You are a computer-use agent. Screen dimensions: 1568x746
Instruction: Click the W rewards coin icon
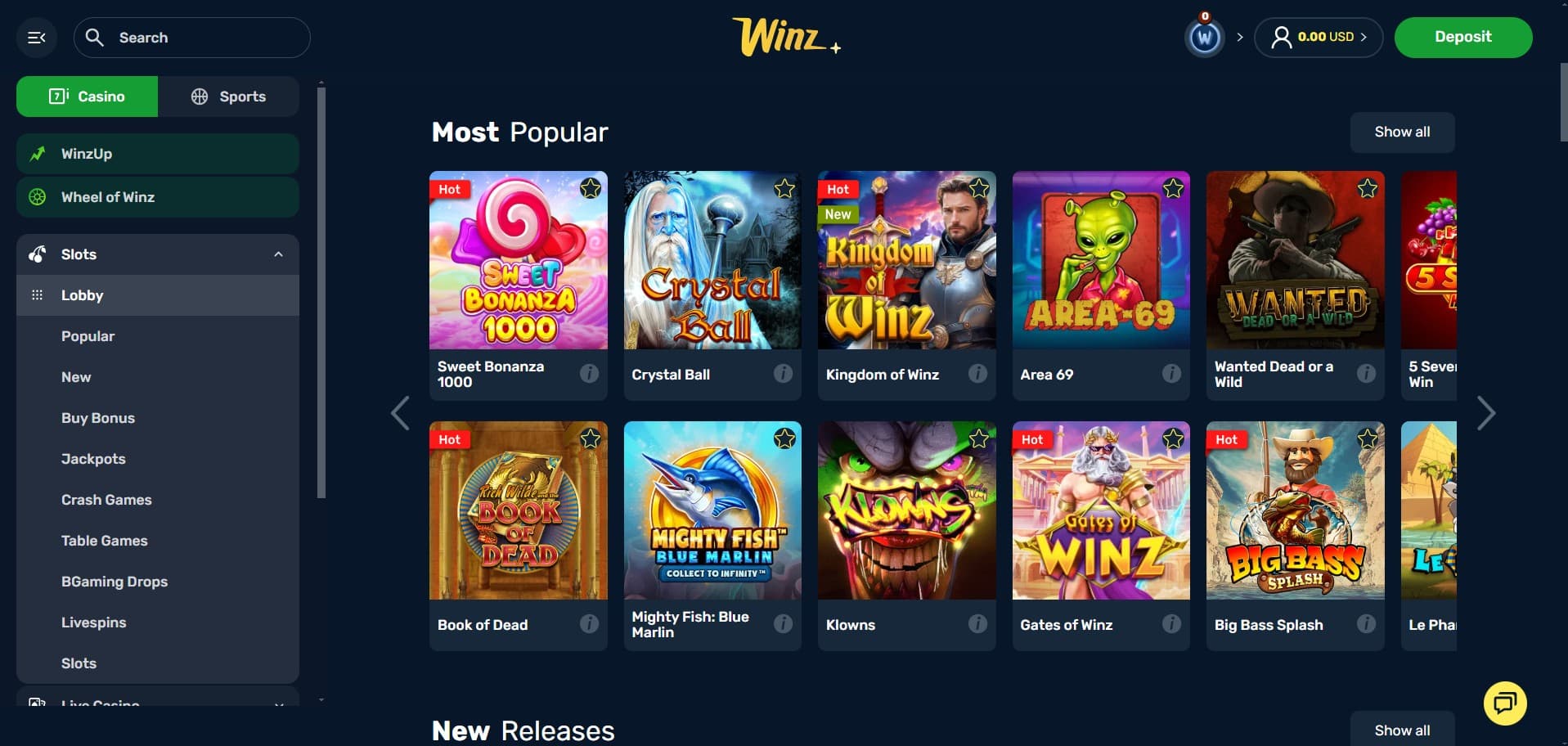click(1204, 38)
